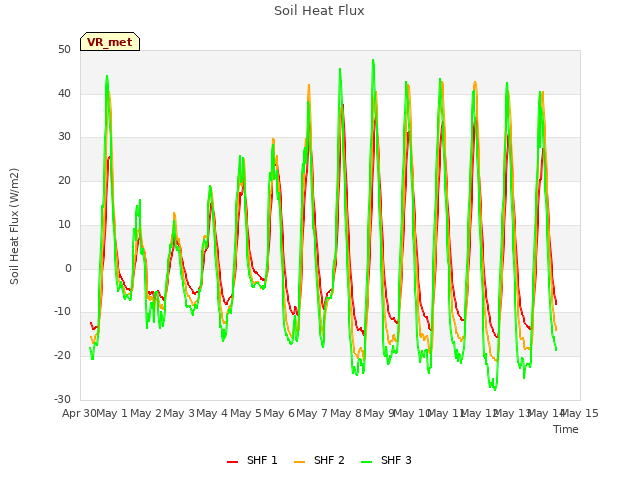Select the Soil Heat Flux chart title
Viewport: 640px width, 480px height.
point(319,11)
